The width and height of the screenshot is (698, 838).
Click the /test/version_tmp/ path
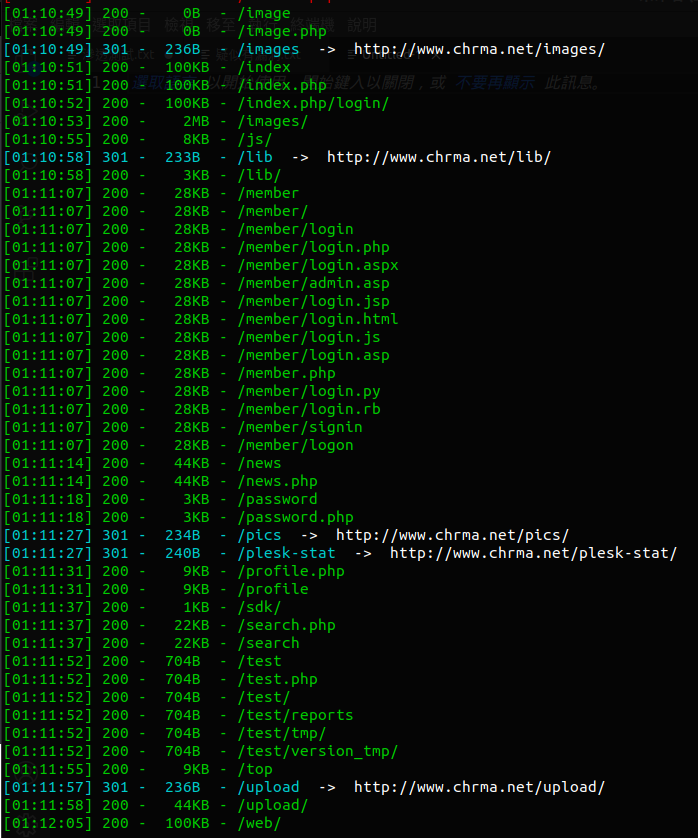(318, 751)
